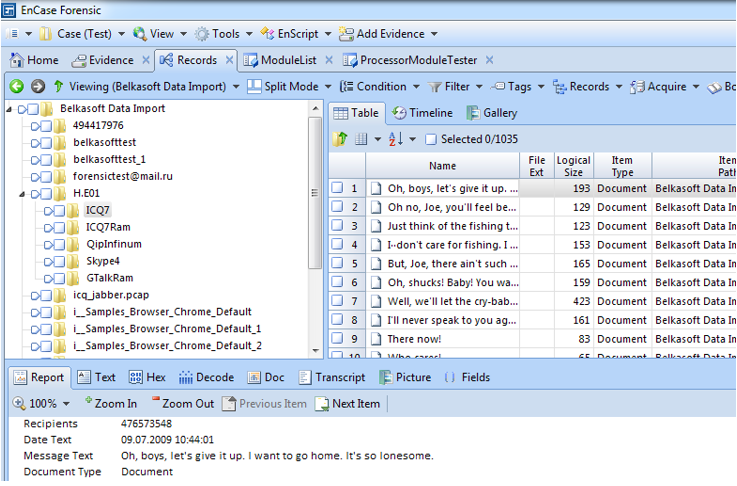Viewport: 737px width, 486px height.
Task: Check the box next to Skype4 folder
Action: click(x=59, y=261)
